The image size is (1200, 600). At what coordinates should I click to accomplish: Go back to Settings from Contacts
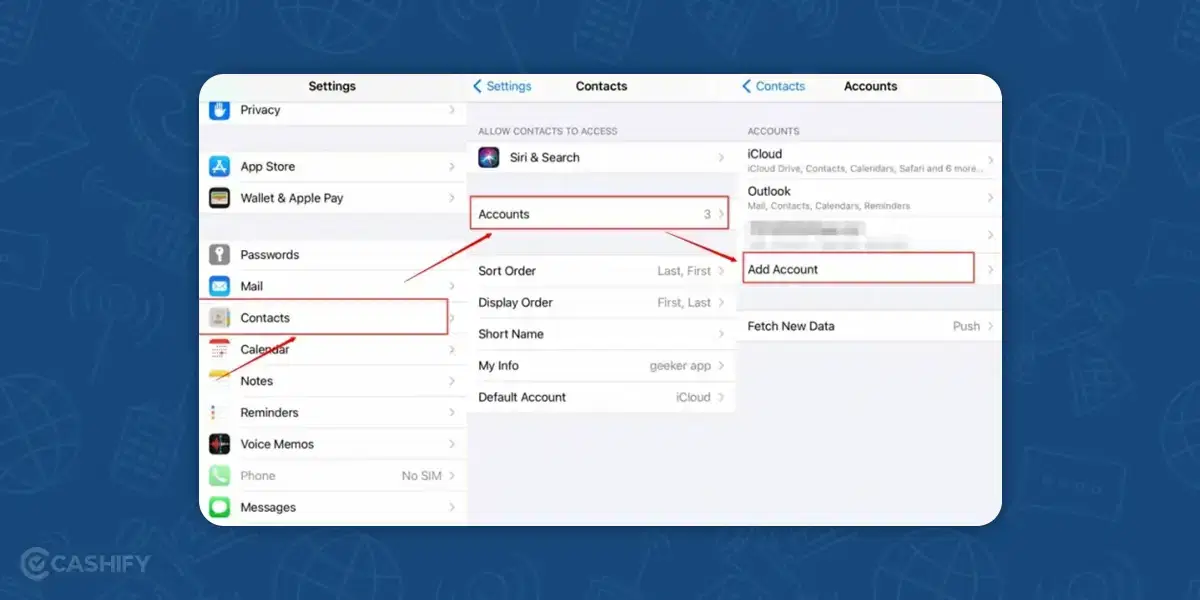502,86
